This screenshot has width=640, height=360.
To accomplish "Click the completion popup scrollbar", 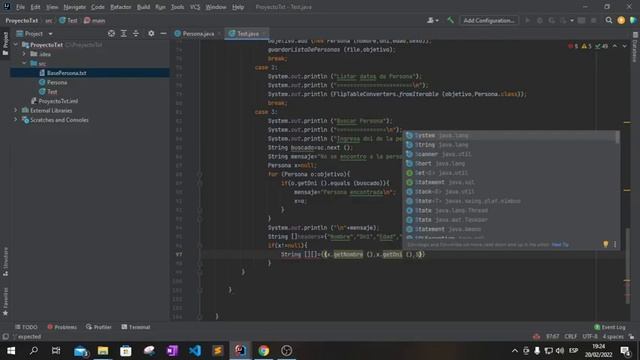I will click(618, 137).
